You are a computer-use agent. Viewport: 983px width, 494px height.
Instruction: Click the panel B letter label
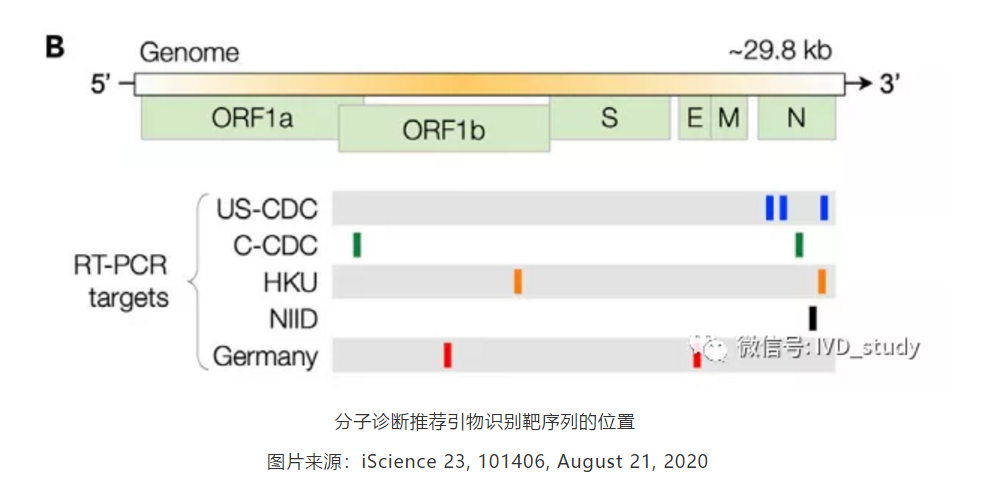(x=55, y=47)
